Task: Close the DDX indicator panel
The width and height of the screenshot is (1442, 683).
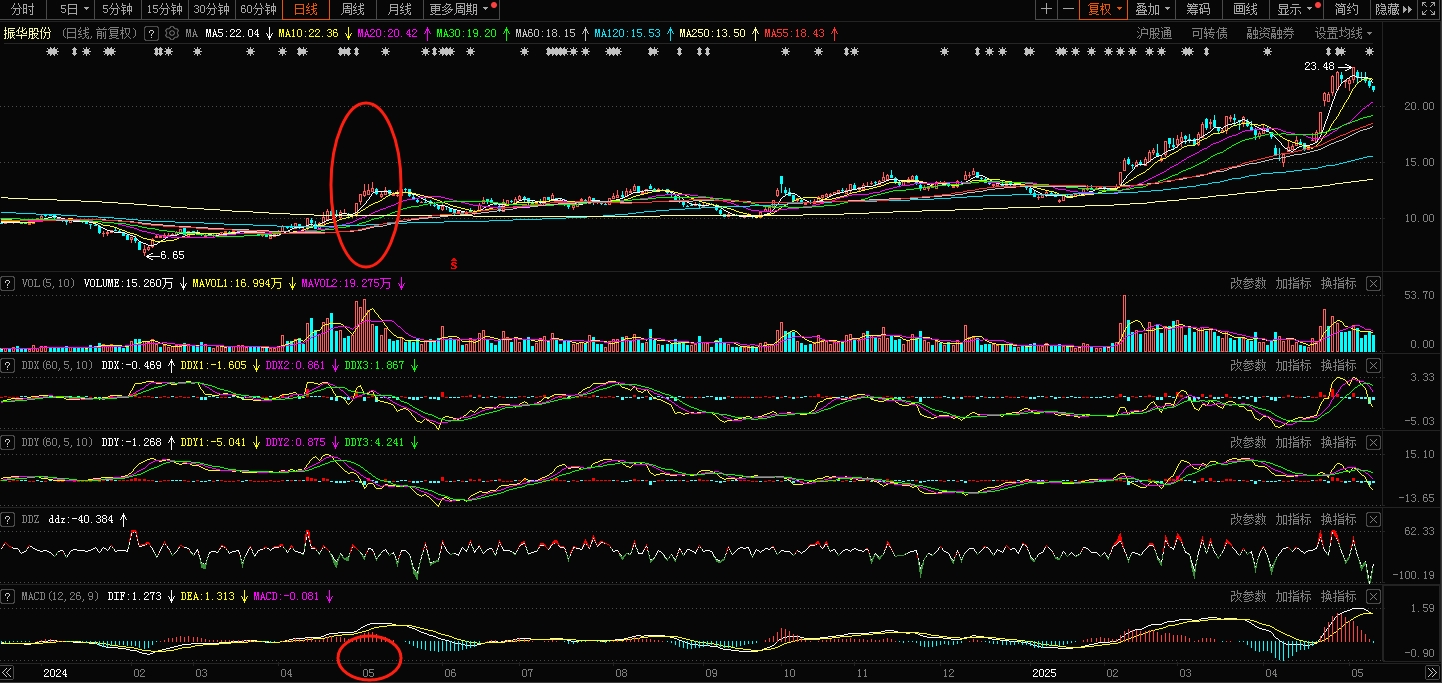Action: coord(1373,366)
